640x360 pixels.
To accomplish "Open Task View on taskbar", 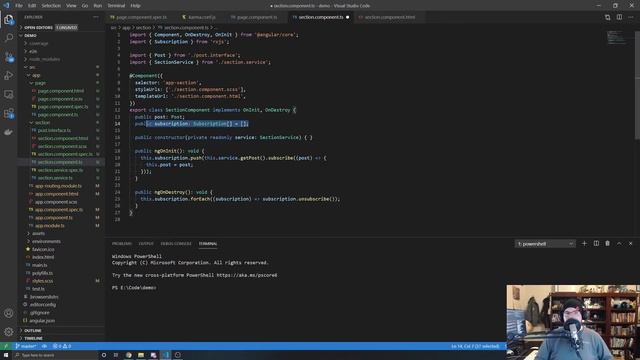I will click(x=116, y=355).
